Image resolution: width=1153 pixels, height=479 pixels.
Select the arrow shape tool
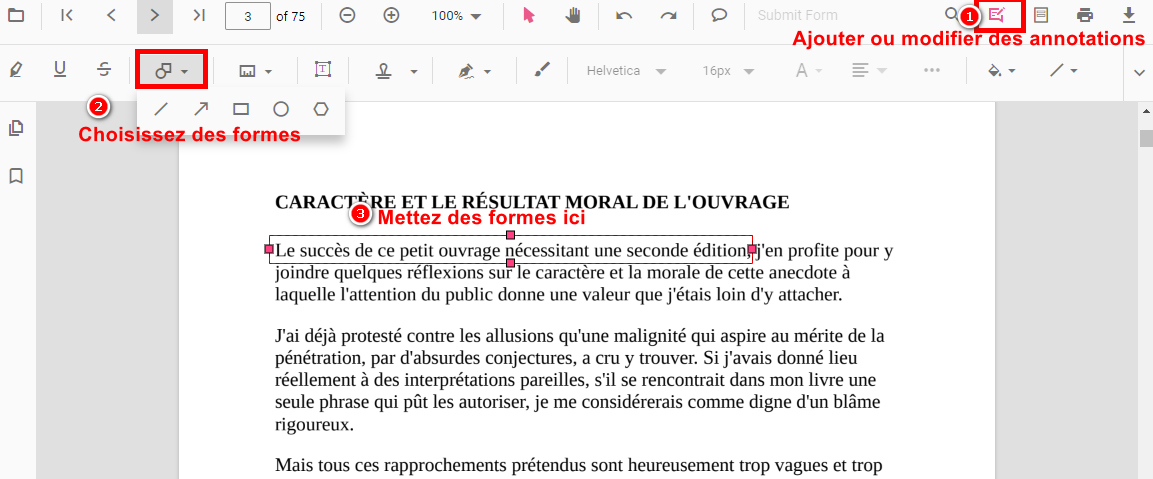point(201,109)
